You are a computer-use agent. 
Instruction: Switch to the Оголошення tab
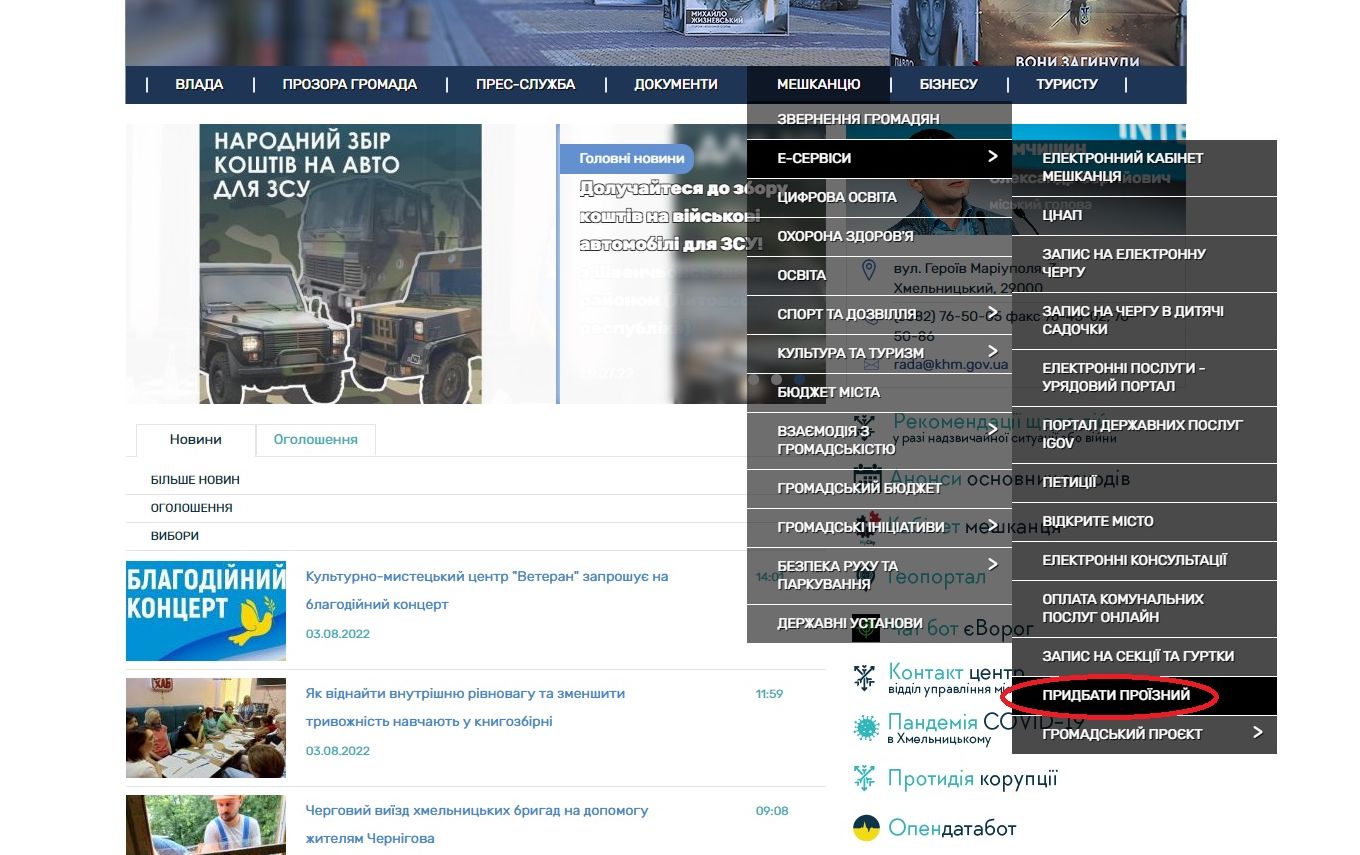tap(316, 440)
